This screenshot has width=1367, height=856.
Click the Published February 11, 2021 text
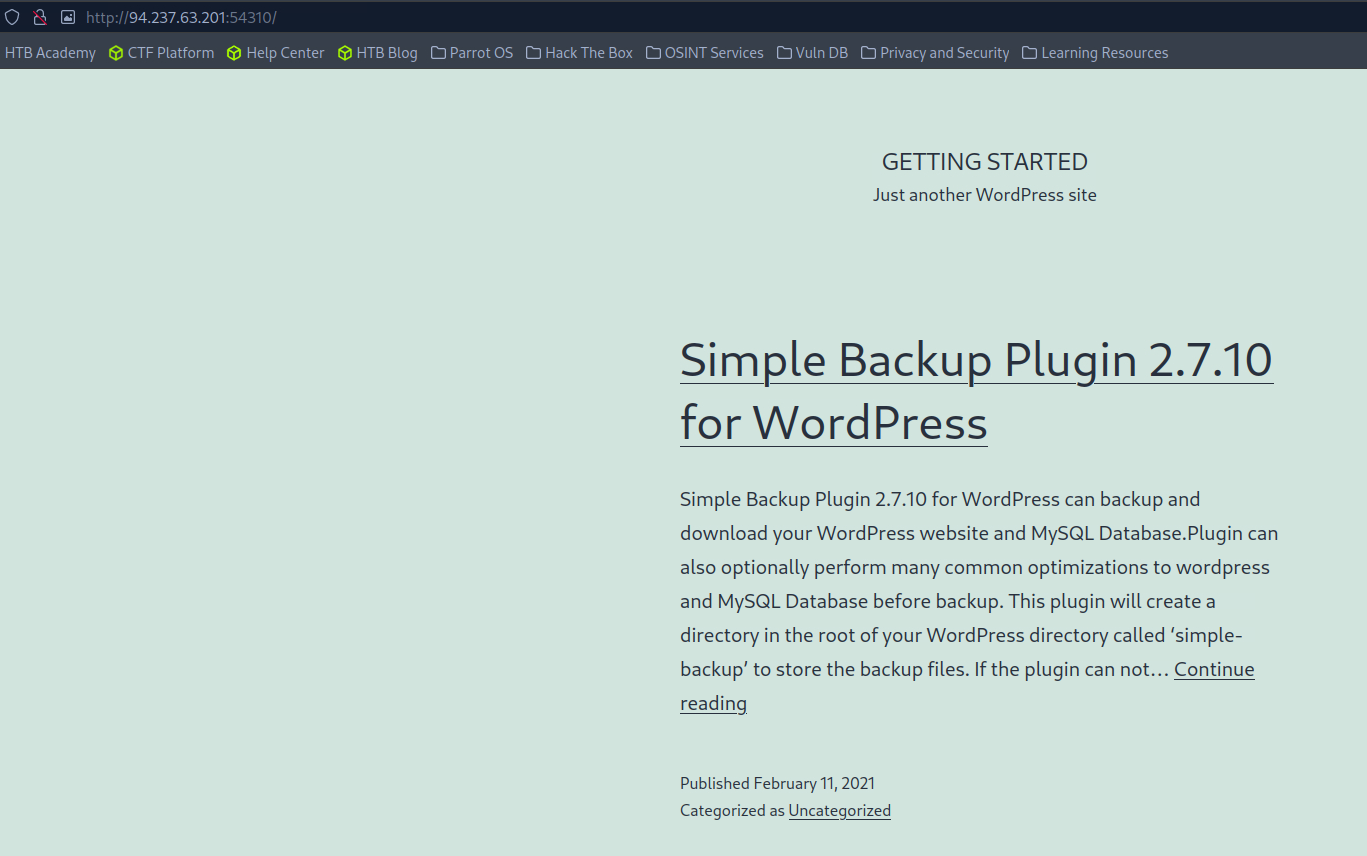[x=777, y=783]
